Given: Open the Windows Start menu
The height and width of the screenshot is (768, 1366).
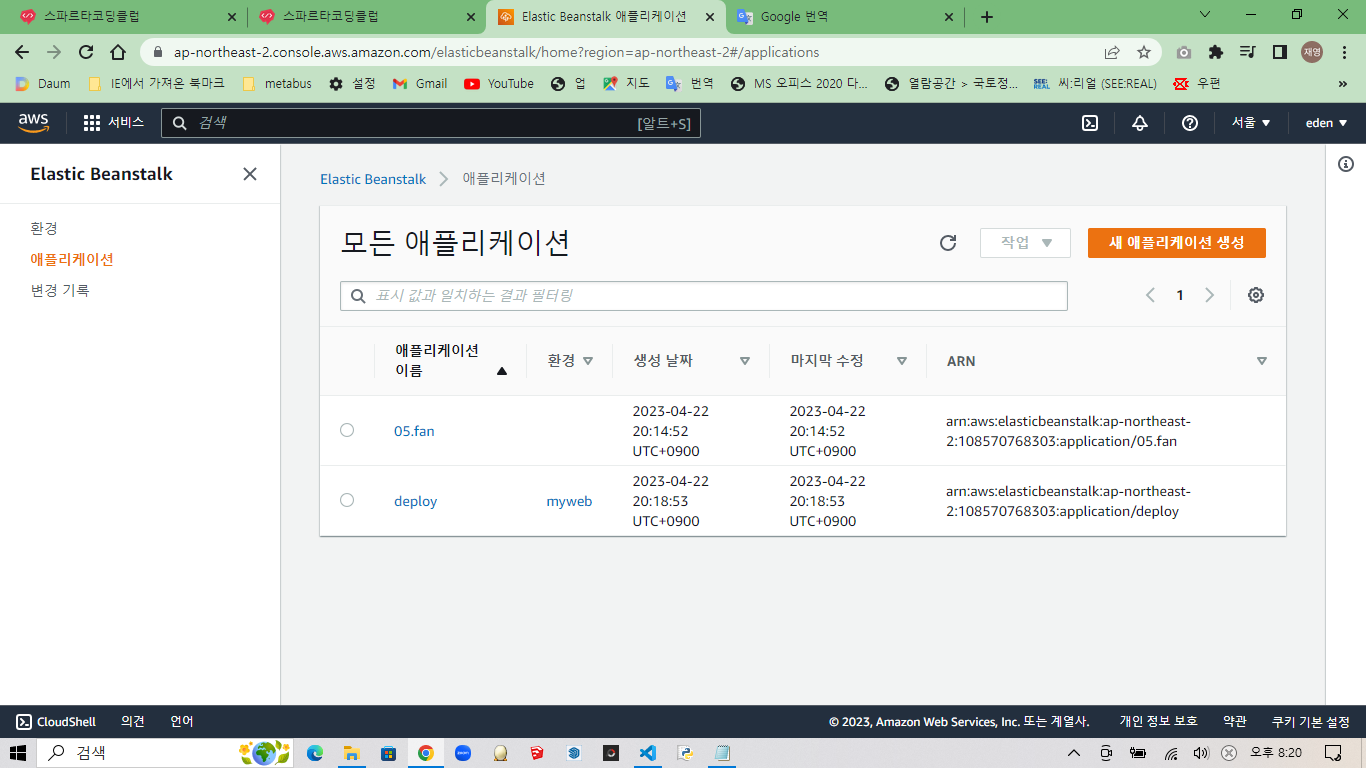Looking at the screenshot, I should coord(18,753).
